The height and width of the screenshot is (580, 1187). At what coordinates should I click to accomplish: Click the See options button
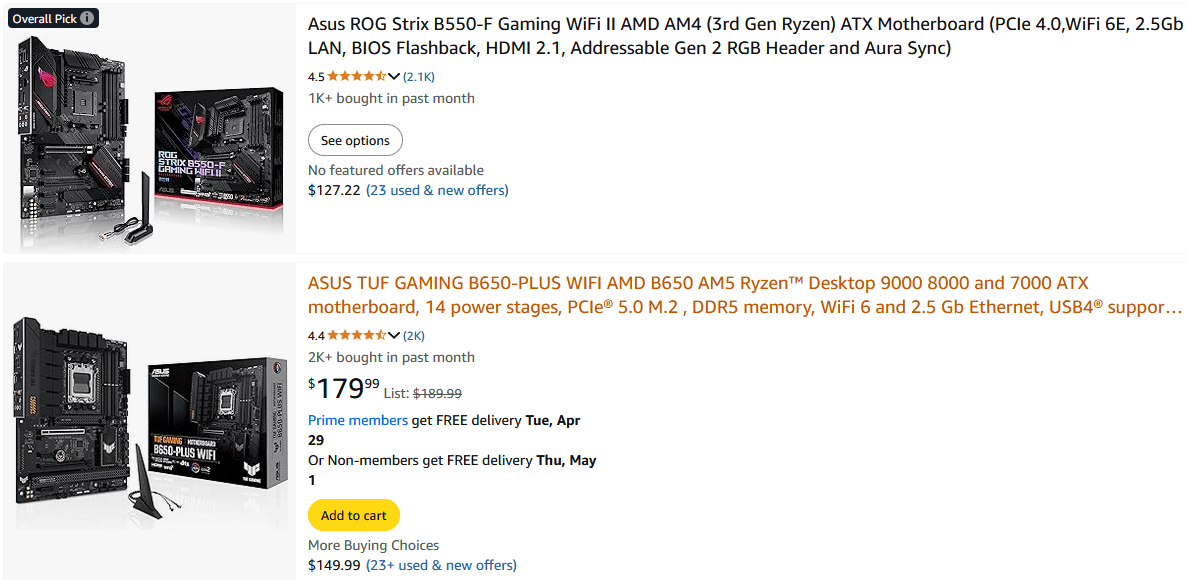355,140
